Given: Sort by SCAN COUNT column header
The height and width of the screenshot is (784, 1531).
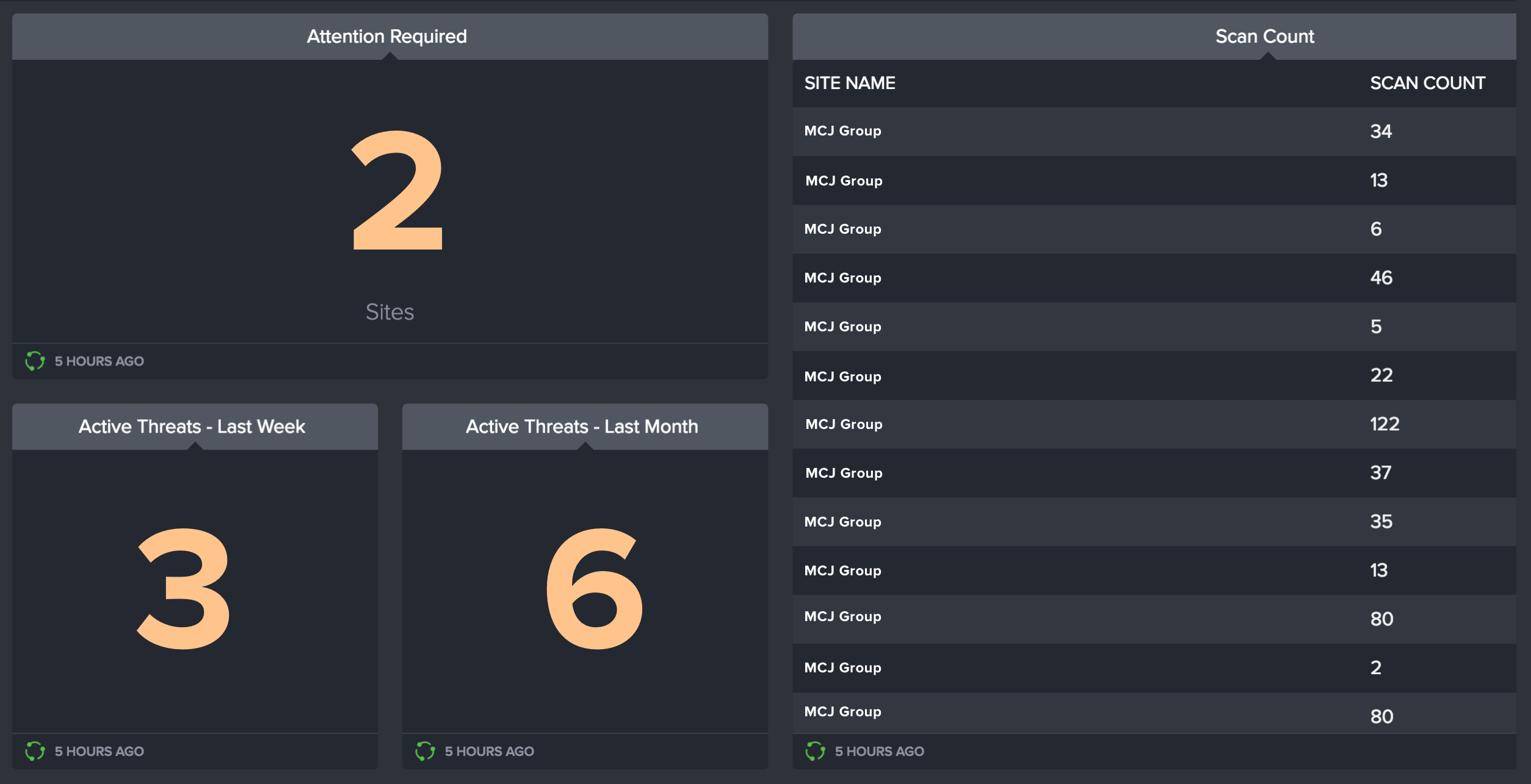Looking at the screenshot, I should (x=1427, y=83).
